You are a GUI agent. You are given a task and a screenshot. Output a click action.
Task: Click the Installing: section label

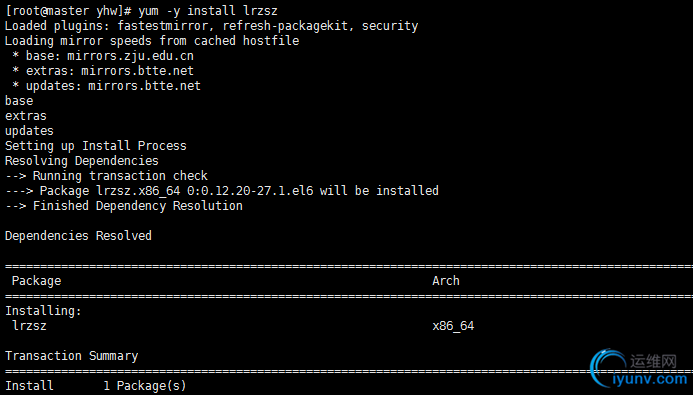pyautogui.click(x=43, y=311)
